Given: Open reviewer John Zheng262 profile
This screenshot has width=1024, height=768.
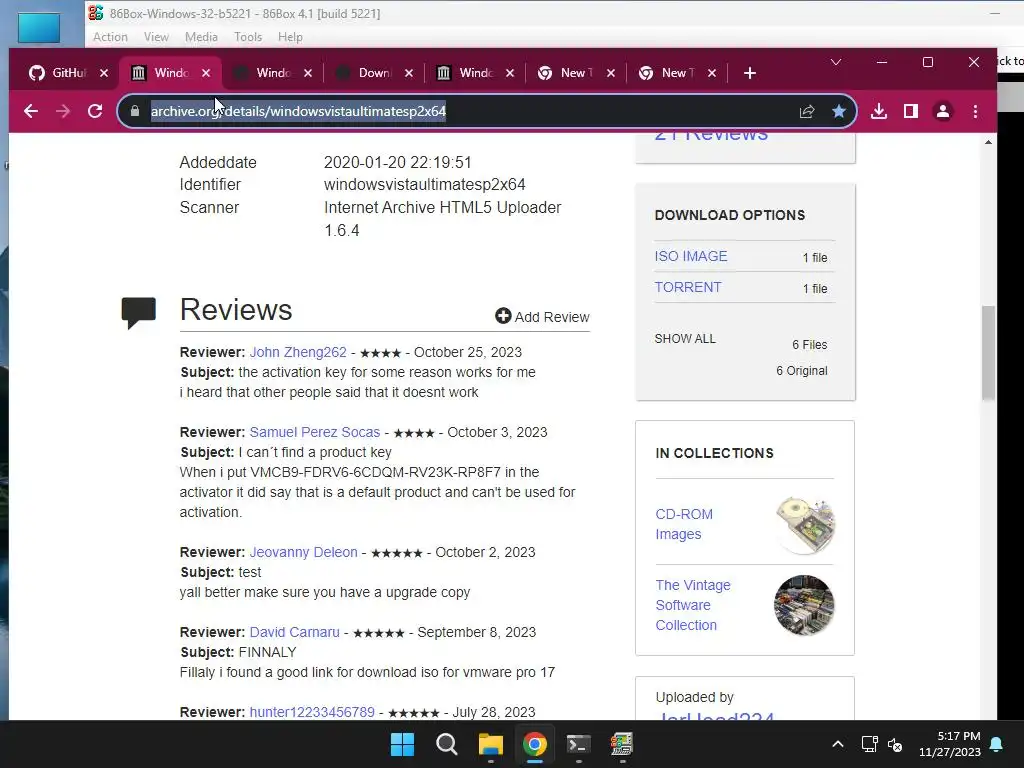Looking at the screenshot, I should 298,352.
